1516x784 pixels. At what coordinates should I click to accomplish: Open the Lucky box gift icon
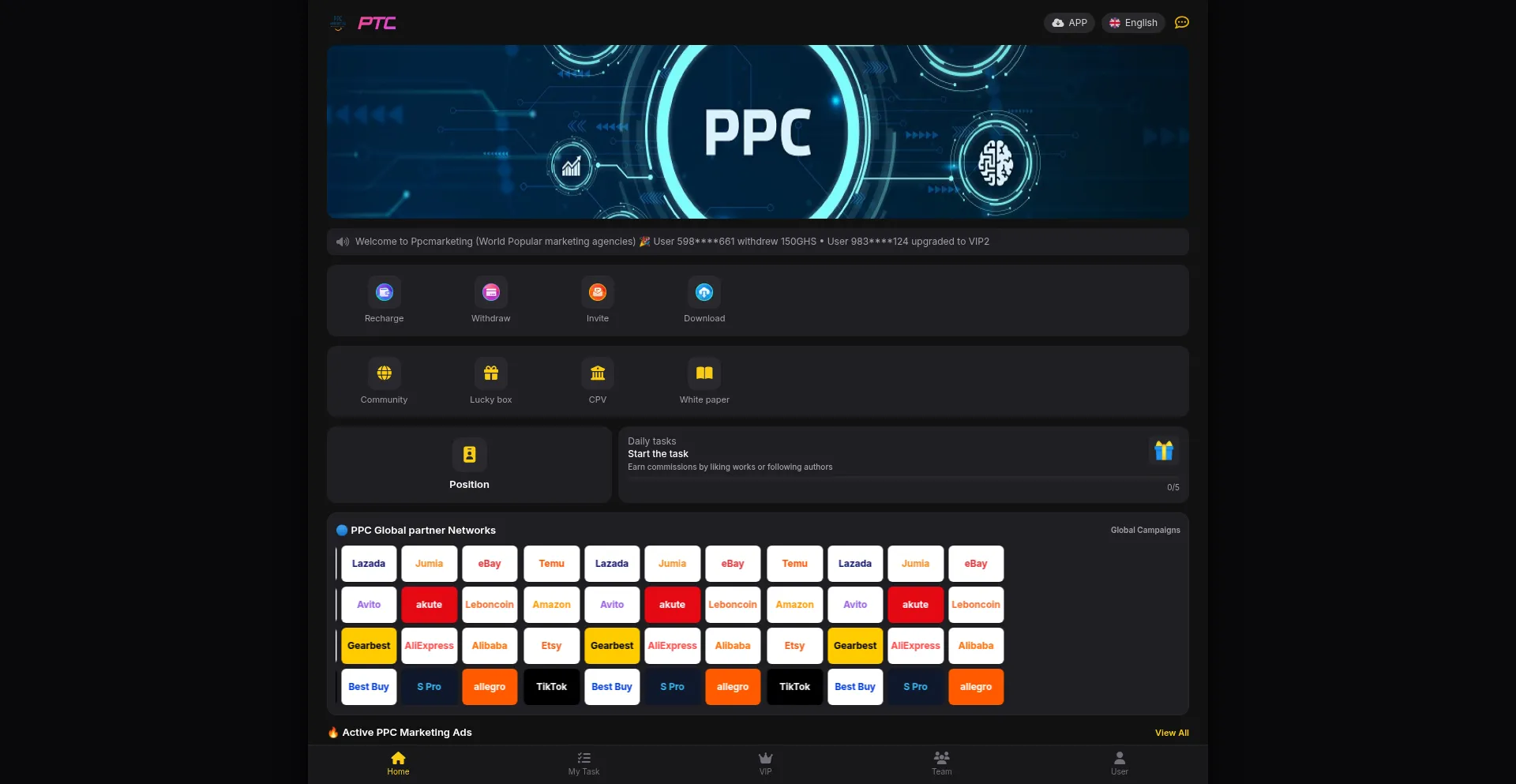click(x=491, y=373)
